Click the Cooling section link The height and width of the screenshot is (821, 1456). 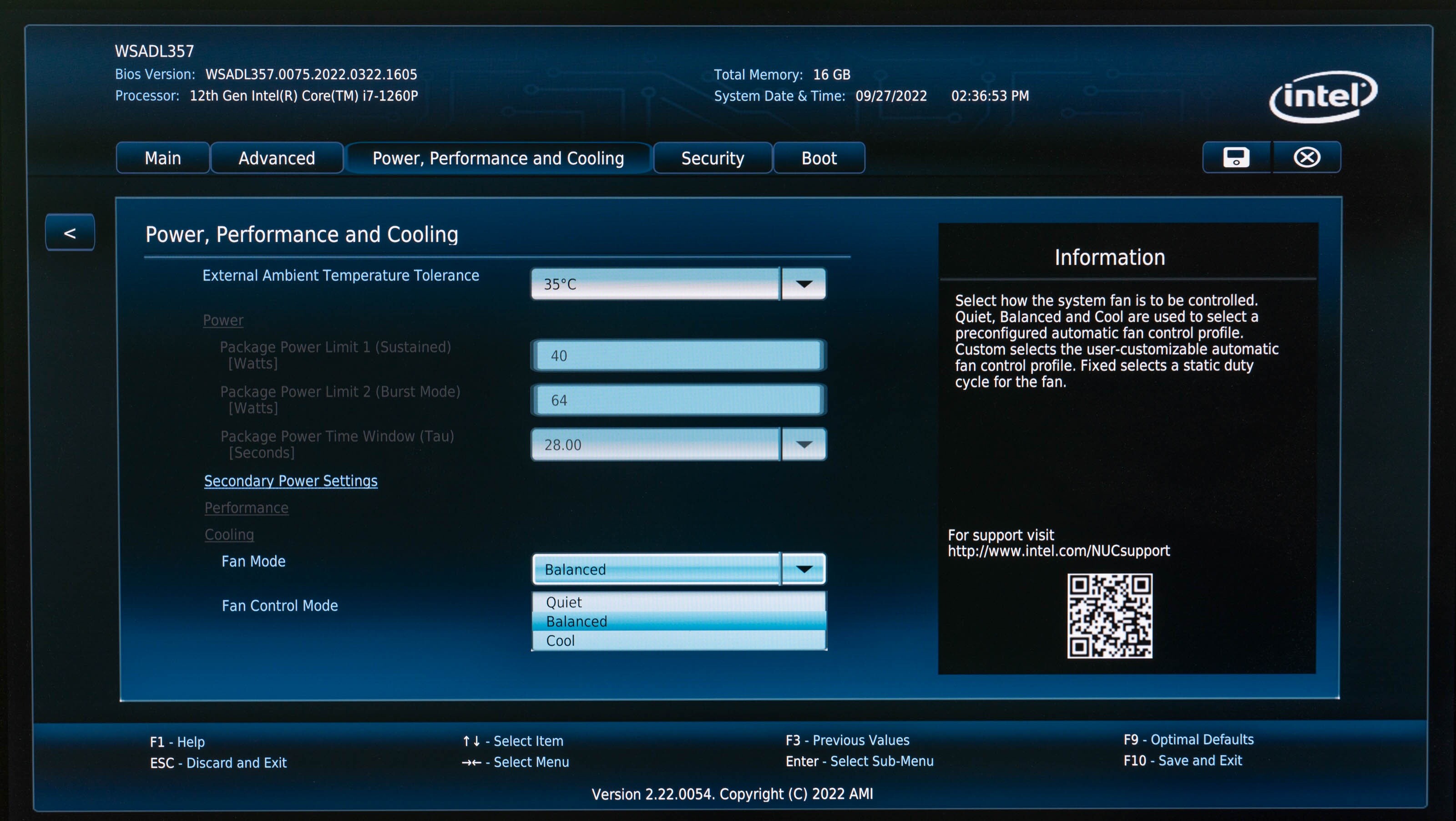229,534
